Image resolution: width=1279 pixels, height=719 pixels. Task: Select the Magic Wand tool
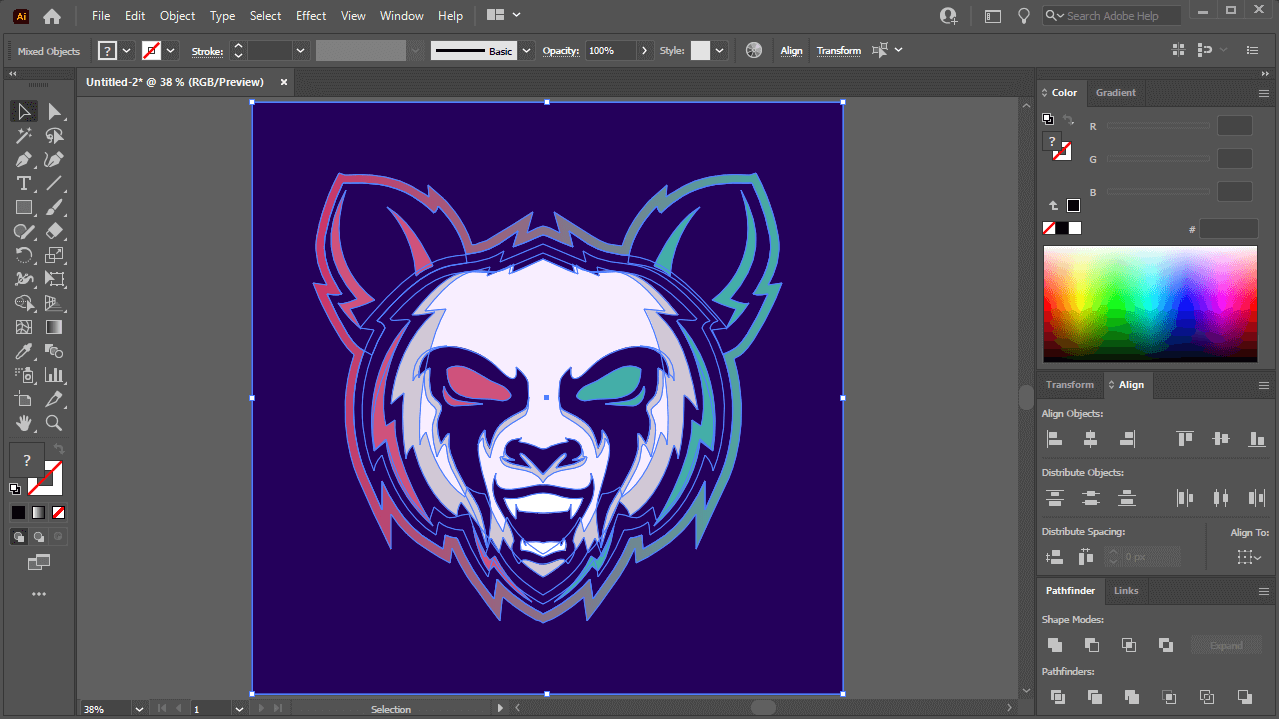click(x=24, y=136)
